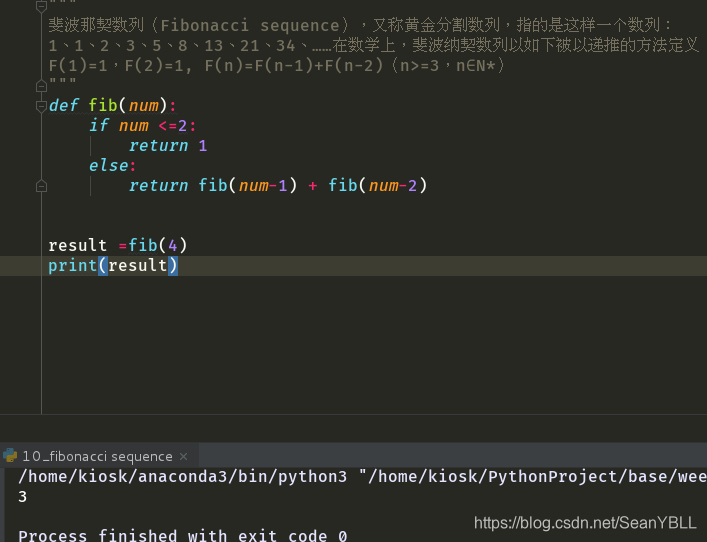
Task: Select the 10_fibonacci sequence run tab
Action: click(x=97, y=456)
